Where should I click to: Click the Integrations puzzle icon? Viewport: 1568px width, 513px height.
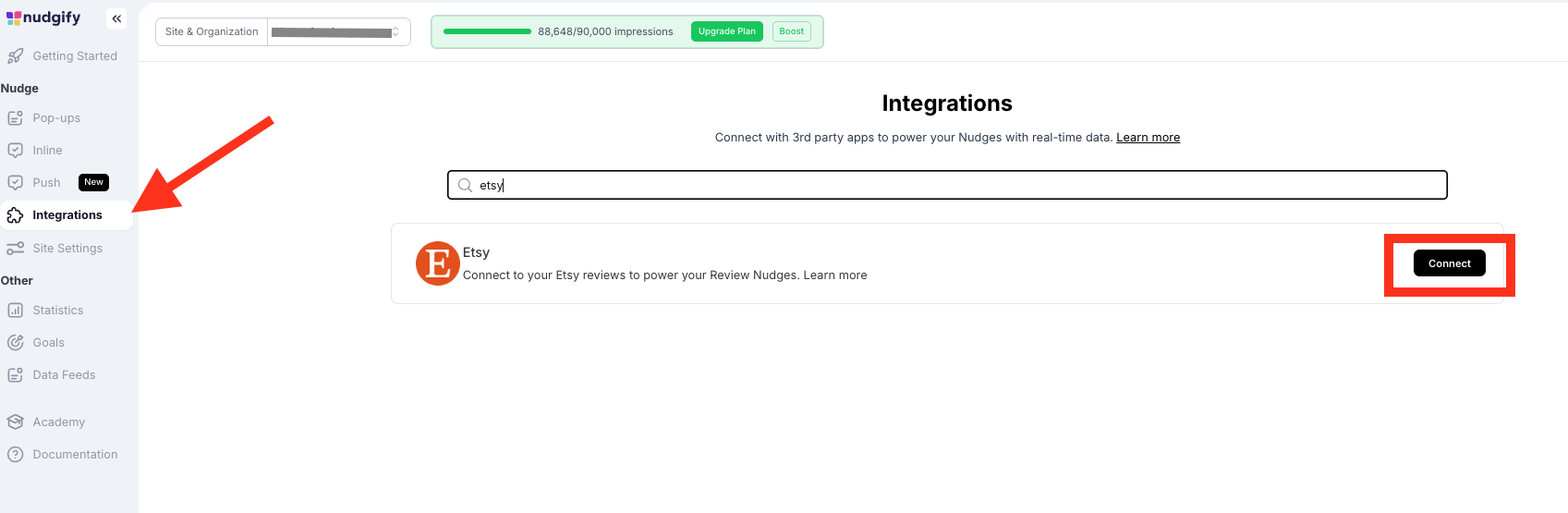[x=15, y=215]
